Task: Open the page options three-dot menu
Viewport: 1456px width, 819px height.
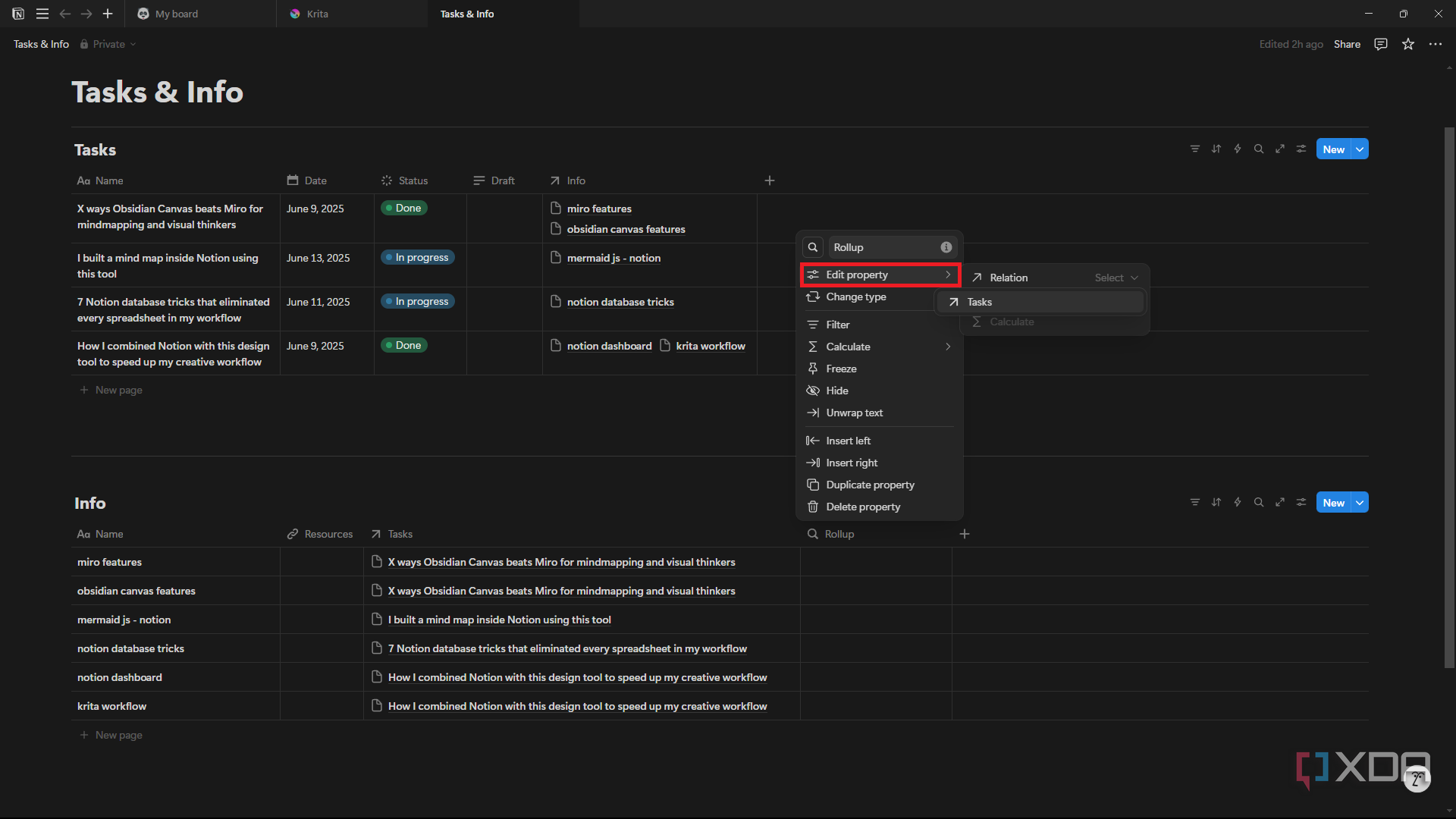Action: click(x=1436, y=44)
